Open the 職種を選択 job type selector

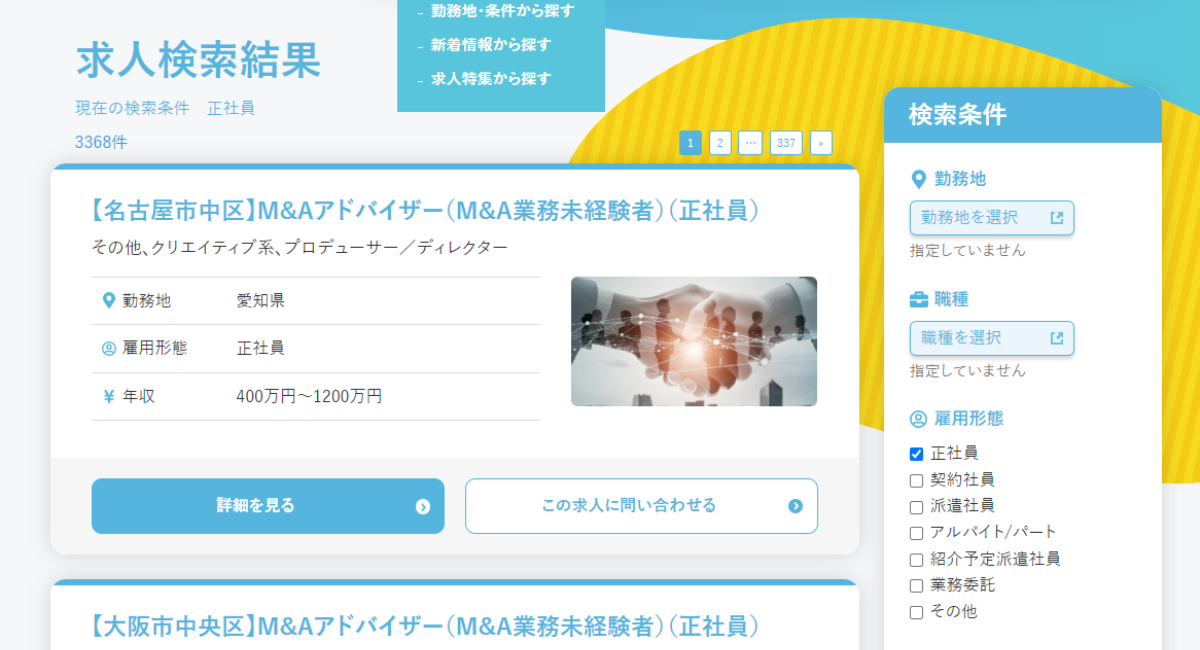[x=985, y=338]
